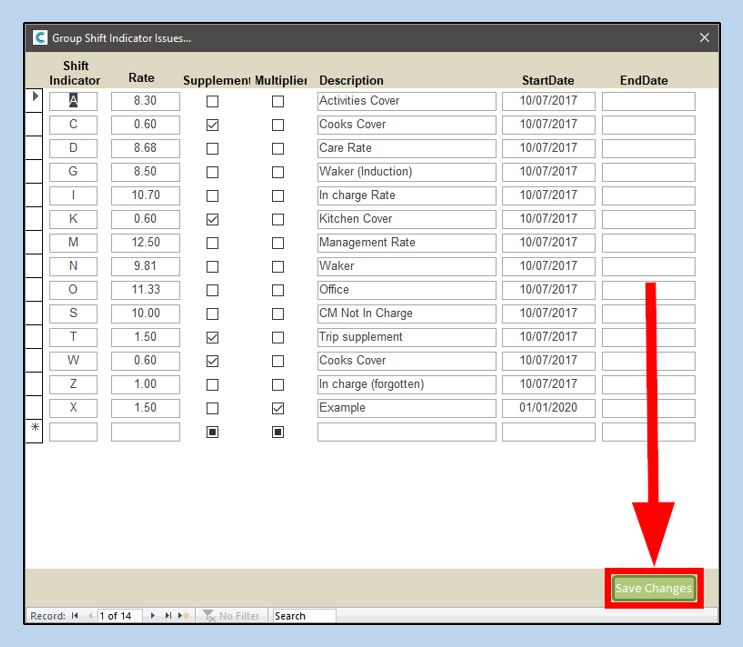
Task: Click the Save Changes button
Action: [652, 588]
